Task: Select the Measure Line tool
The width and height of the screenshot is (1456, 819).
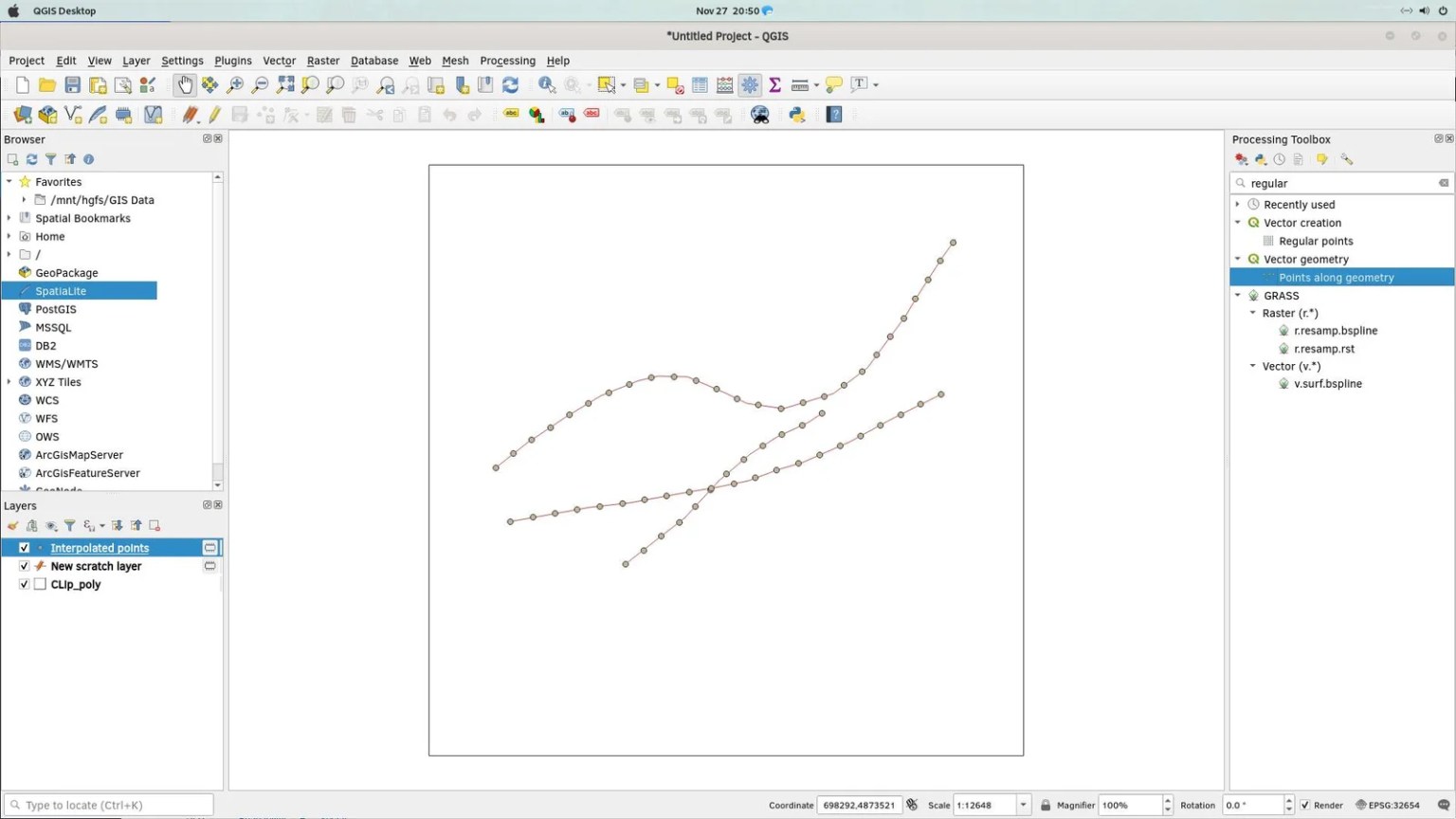Action: pyautogui.click(x=797, y=84)
